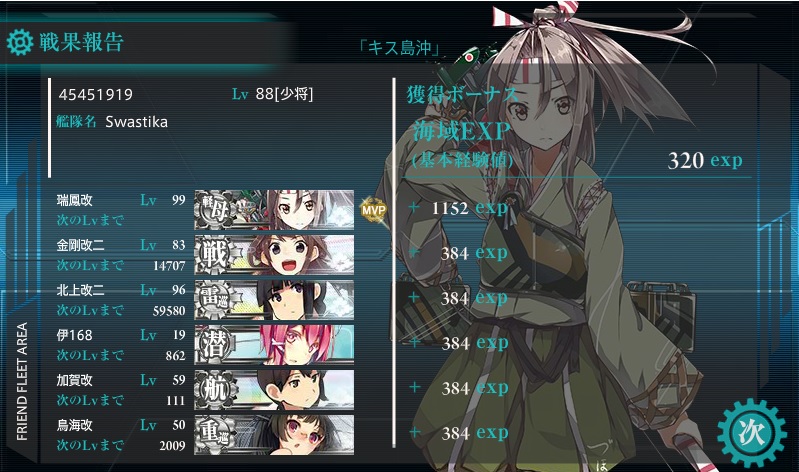Click the キス島沖 map name label
Screen dimensions: 799x472
coord(399,48)
